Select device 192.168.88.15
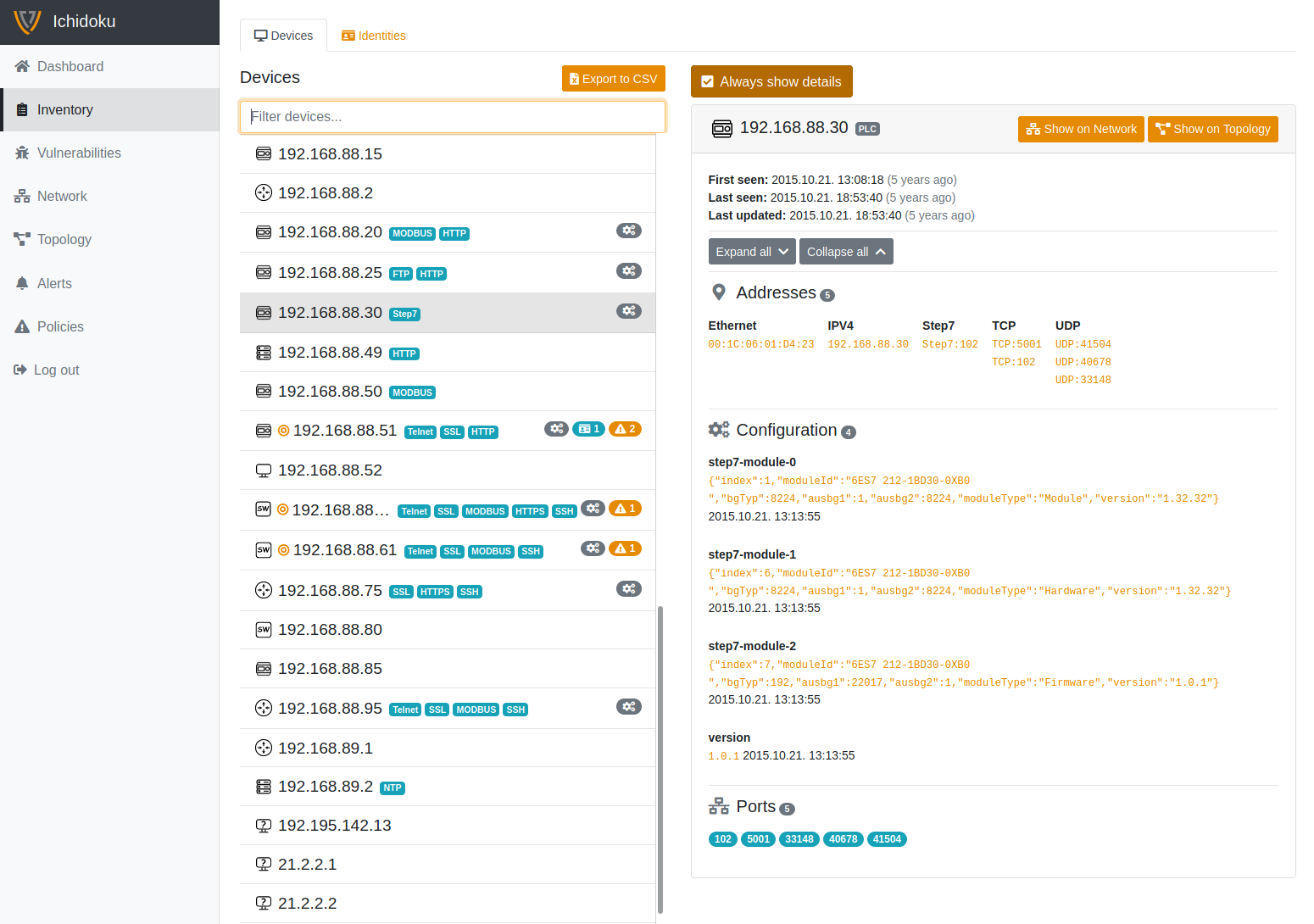 (x=448, y=154)
